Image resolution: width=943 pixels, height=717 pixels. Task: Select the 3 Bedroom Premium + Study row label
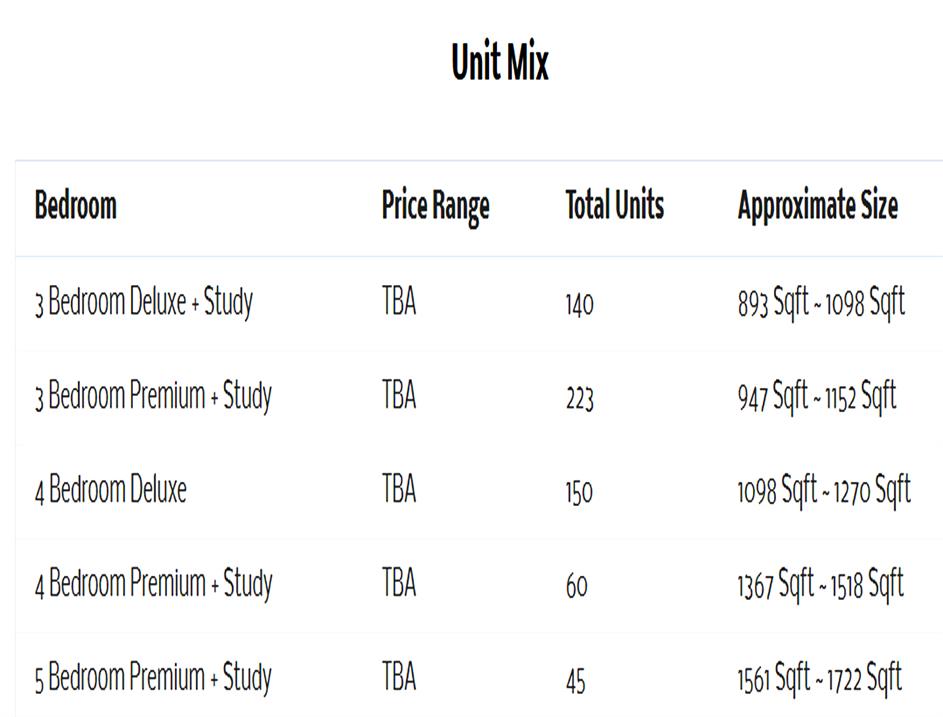pos(153,396)
